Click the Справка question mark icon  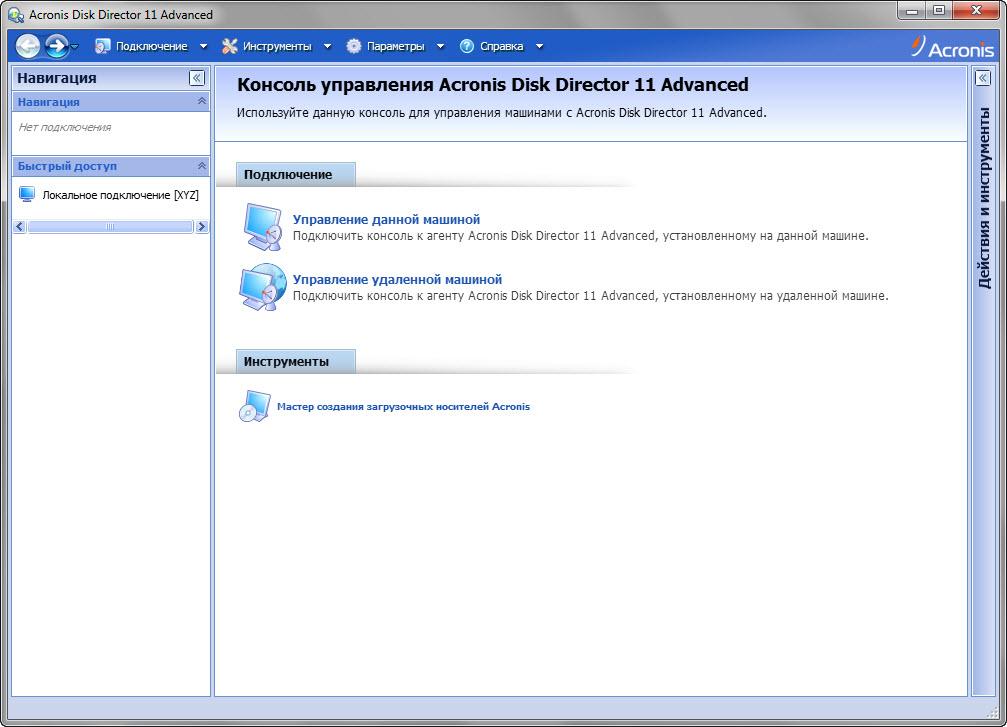tap(467, 46)
